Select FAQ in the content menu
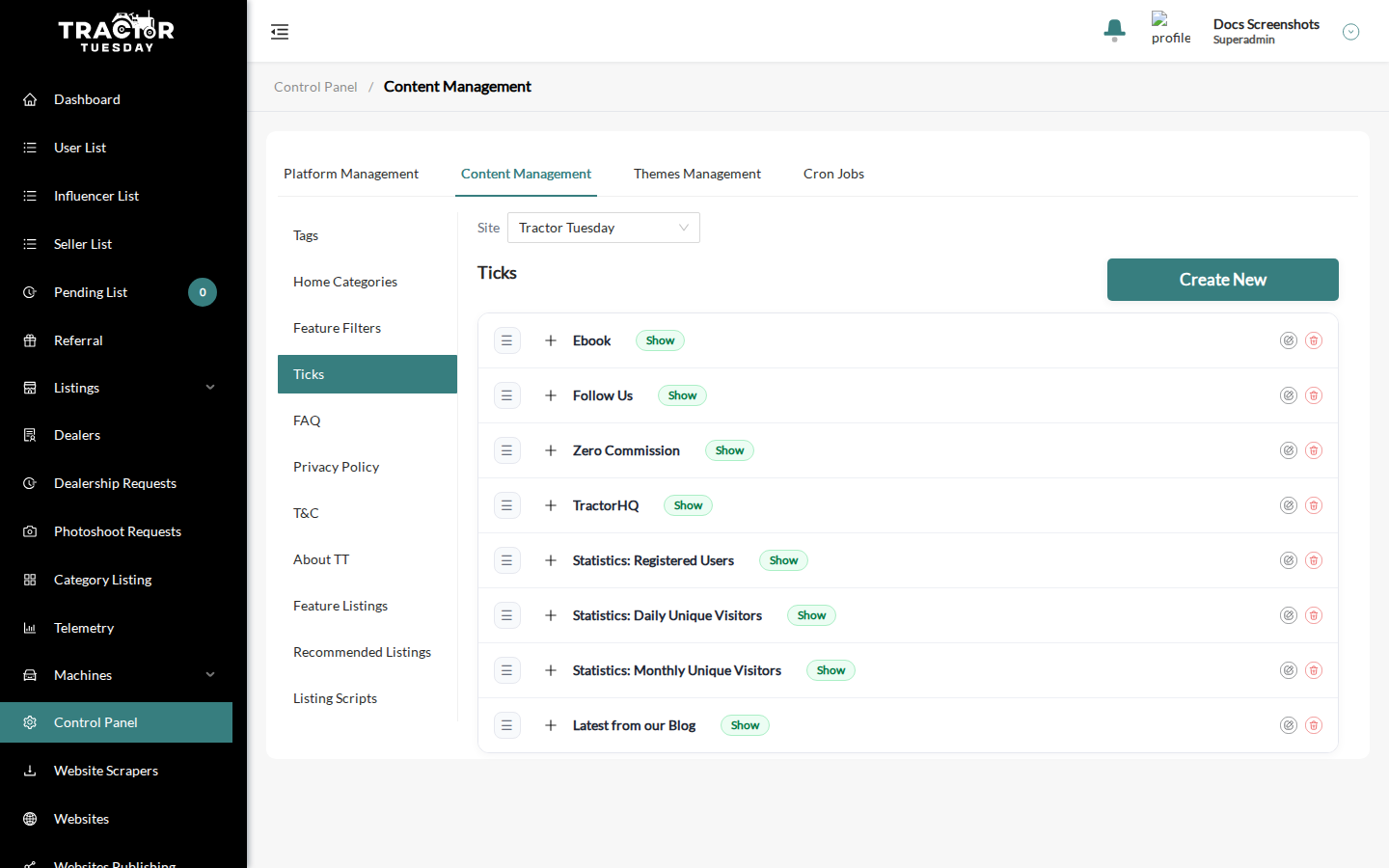The image size is (1389, 868). point(368,420)
